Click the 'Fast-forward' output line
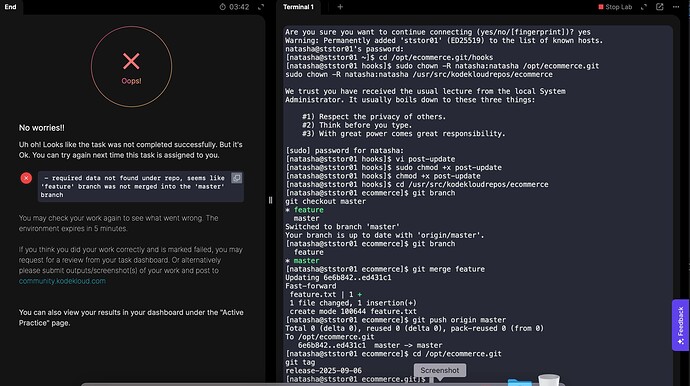This screenshot has width=690, height=386. click(311, 286)
